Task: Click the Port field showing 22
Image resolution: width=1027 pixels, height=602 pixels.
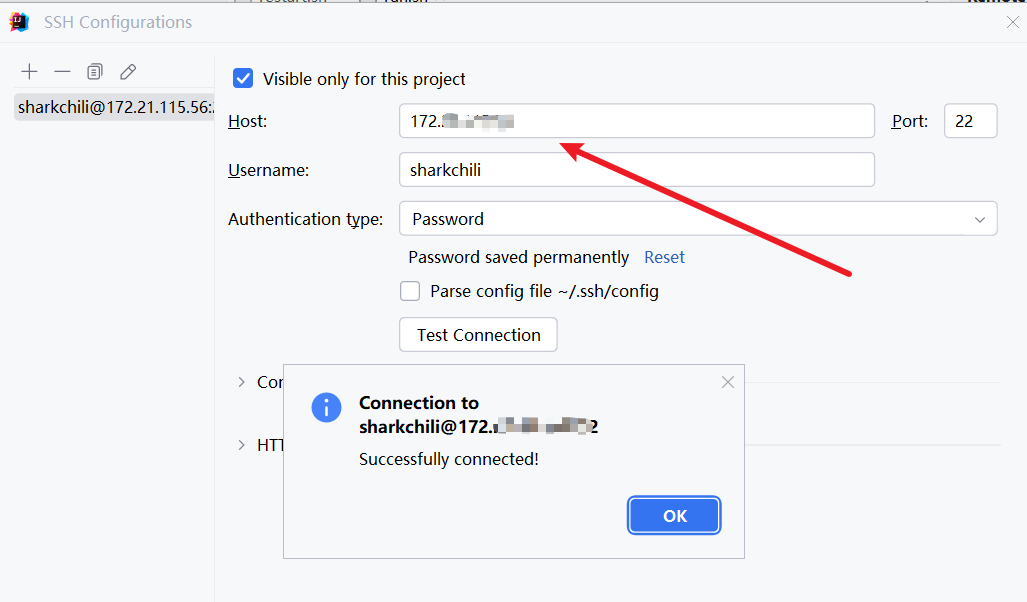Action: tap(971, 121)
